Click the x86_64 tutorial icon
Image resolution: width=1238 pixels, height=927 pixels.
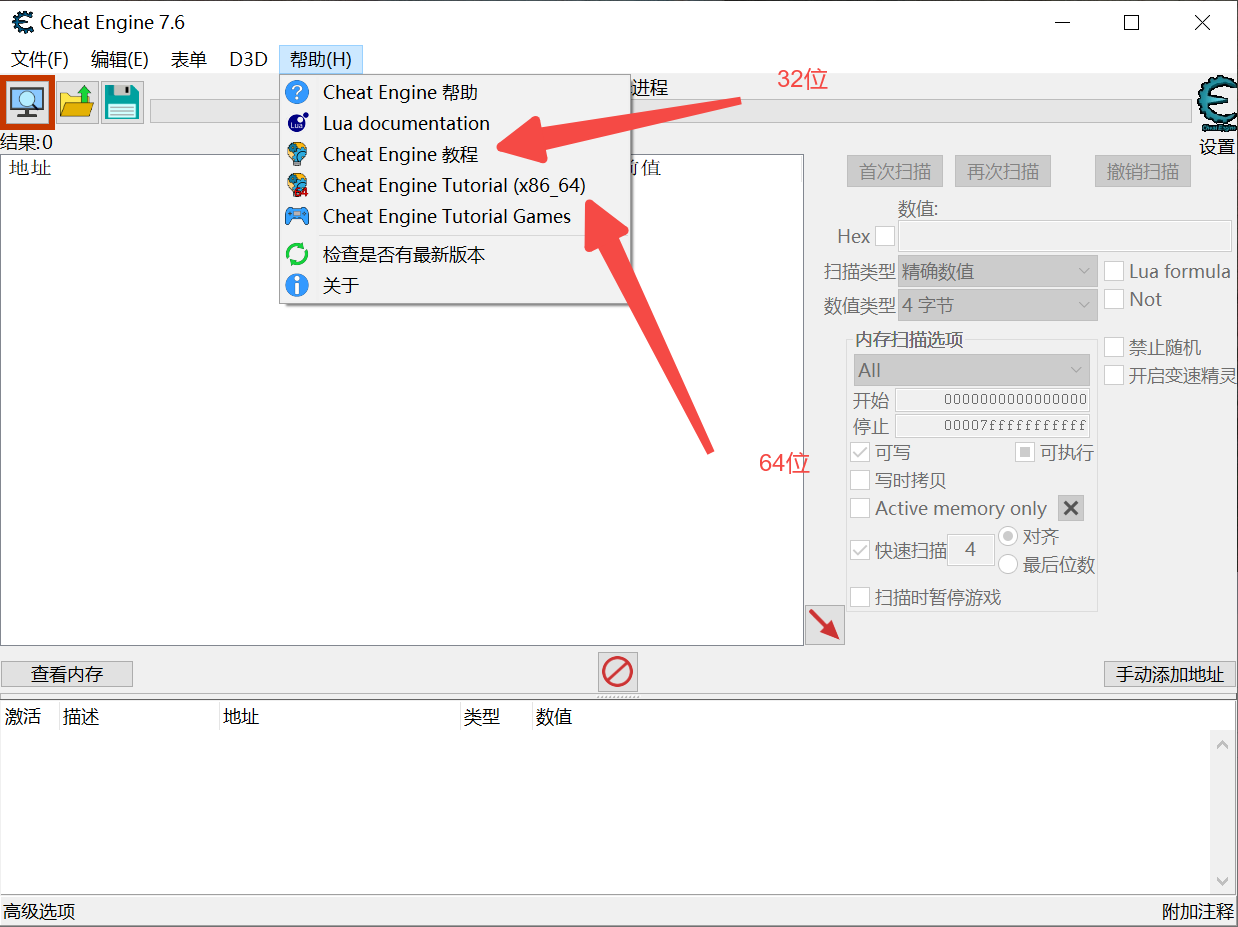coord(297,185)
